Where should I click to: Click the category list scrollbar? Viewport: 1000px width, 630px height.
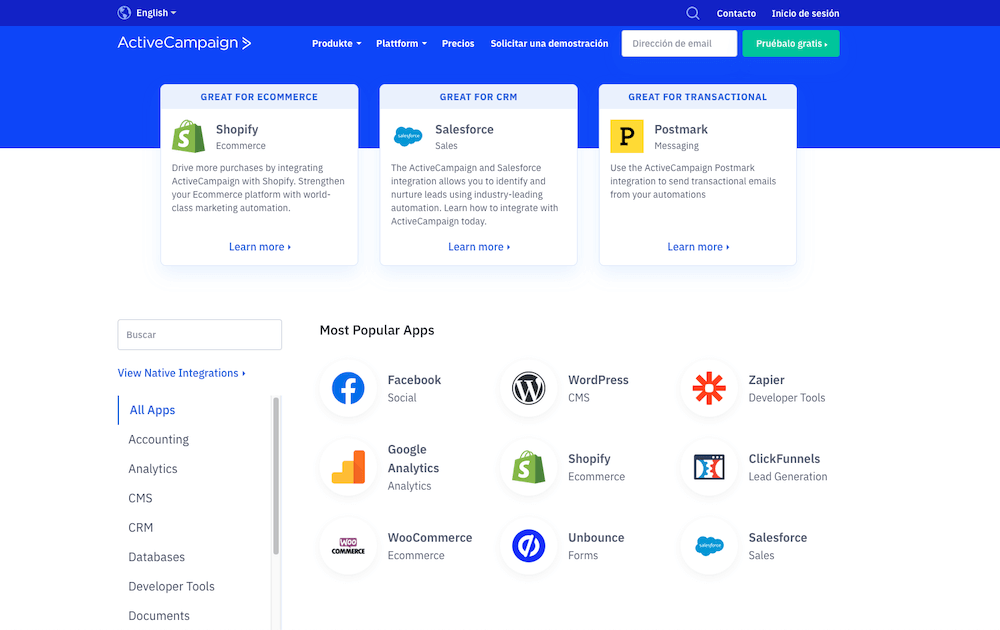click(276, 476)
